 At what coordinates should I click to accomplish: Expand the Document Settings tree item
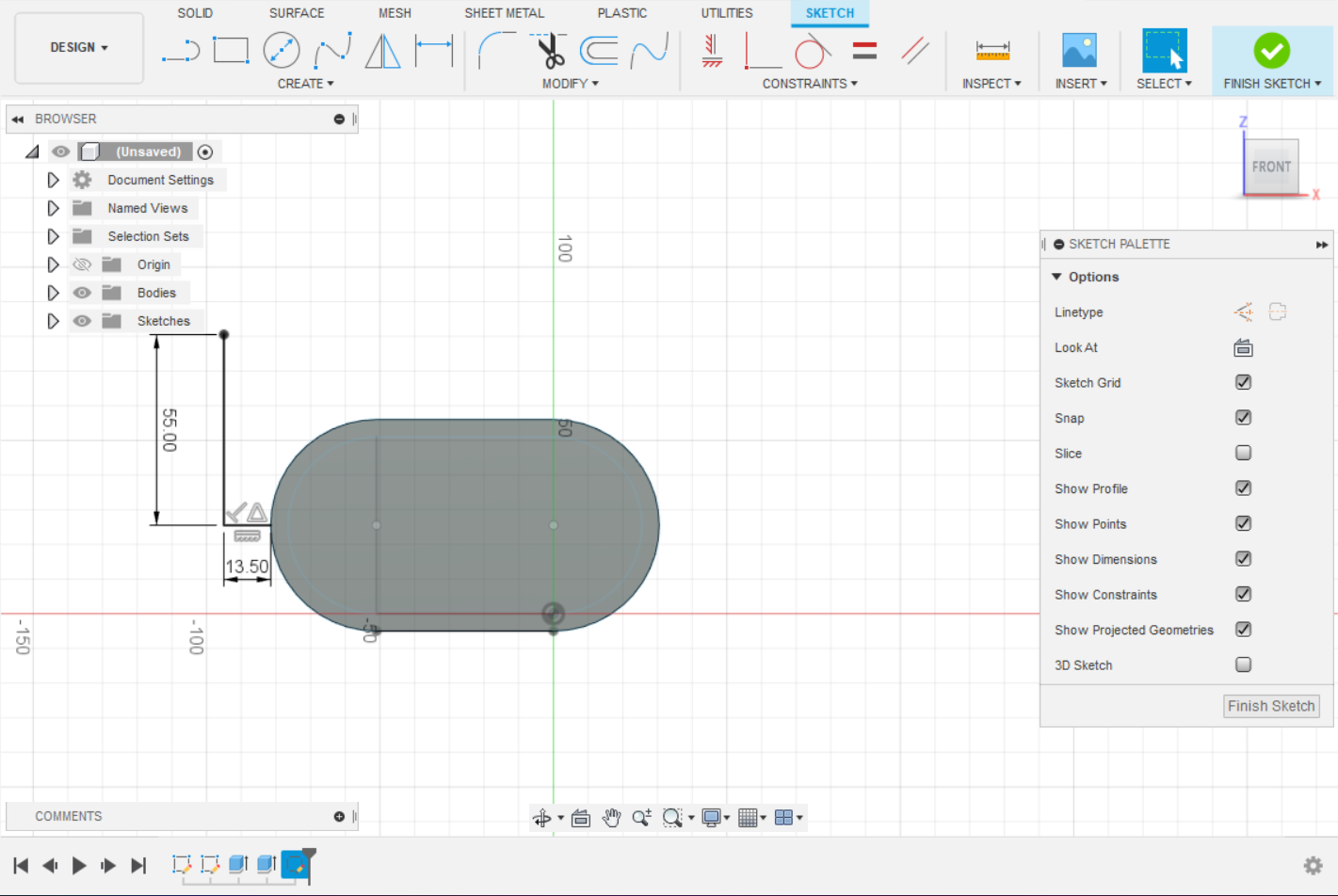point(53,180)
